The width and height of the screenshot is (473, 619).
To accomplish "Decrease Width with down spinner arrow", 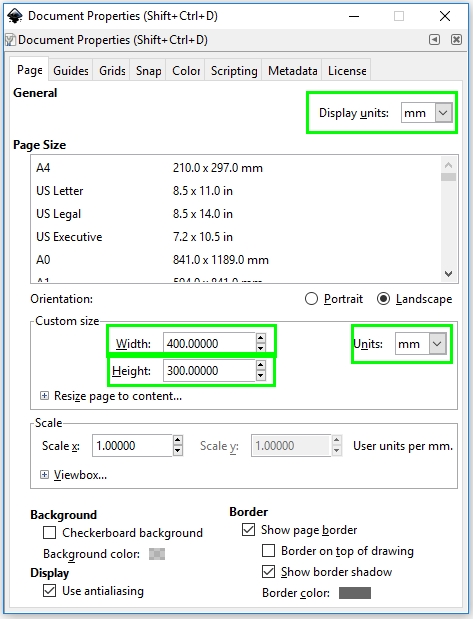I will (x=260, y=348).
